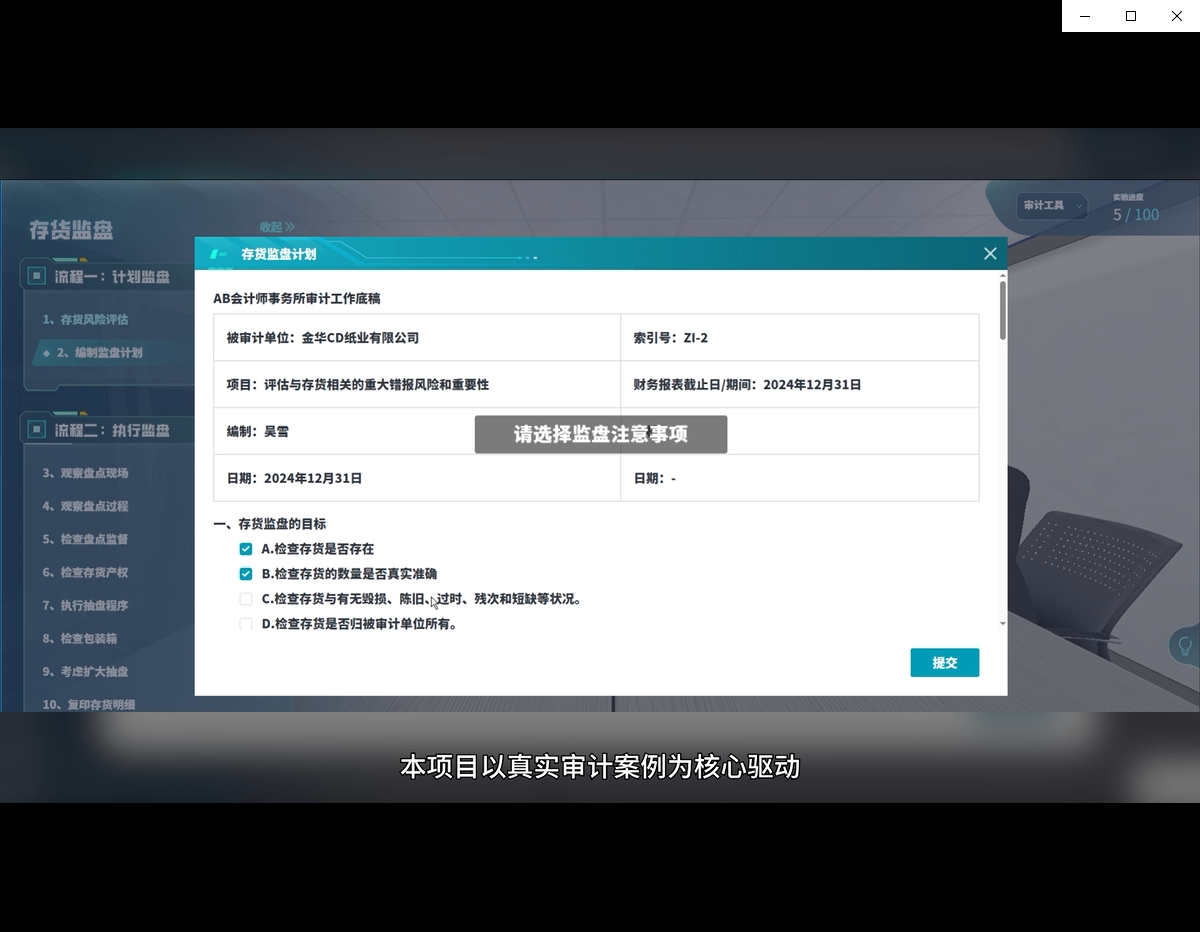Click the 财务报表截止日/期间 cell
Screen dimensions: 1200x932
pos(800,385)
